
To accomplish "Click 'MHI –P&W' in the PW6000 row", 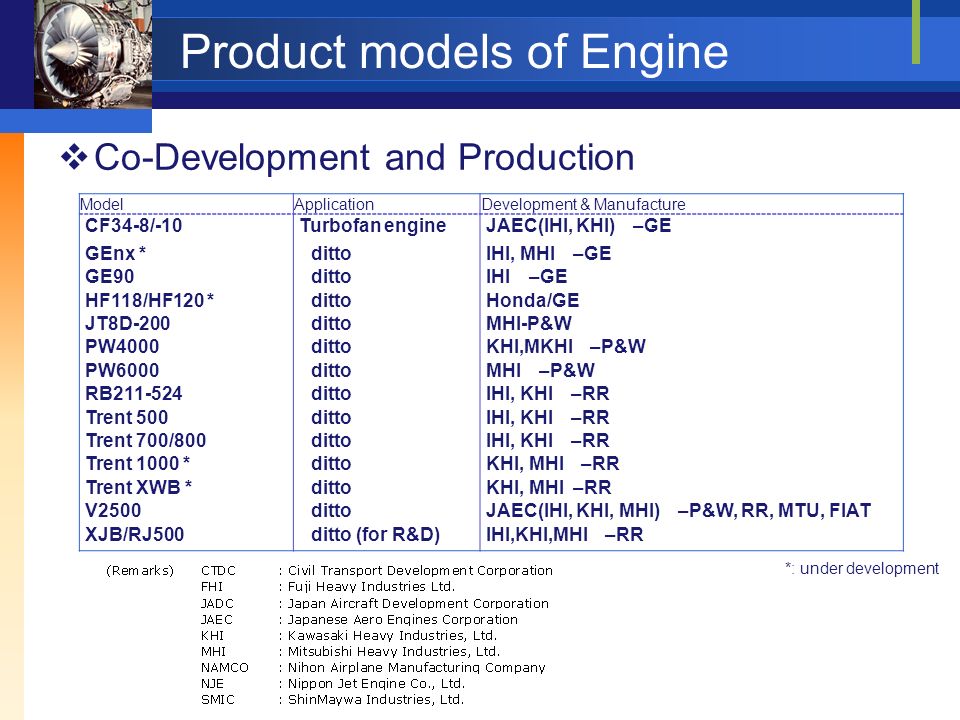I will click(540, 370).
